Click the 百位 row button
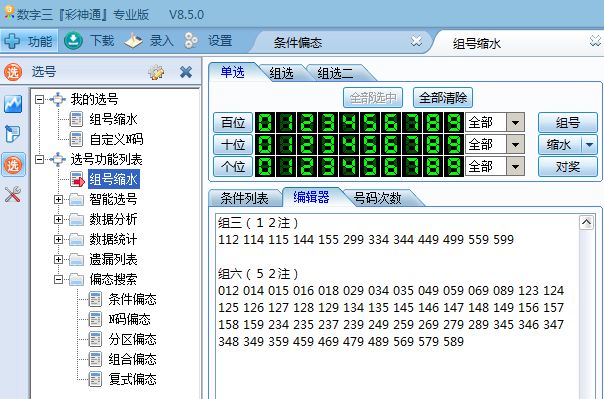This screenshot has width=604, height=399. click(233, 123)
